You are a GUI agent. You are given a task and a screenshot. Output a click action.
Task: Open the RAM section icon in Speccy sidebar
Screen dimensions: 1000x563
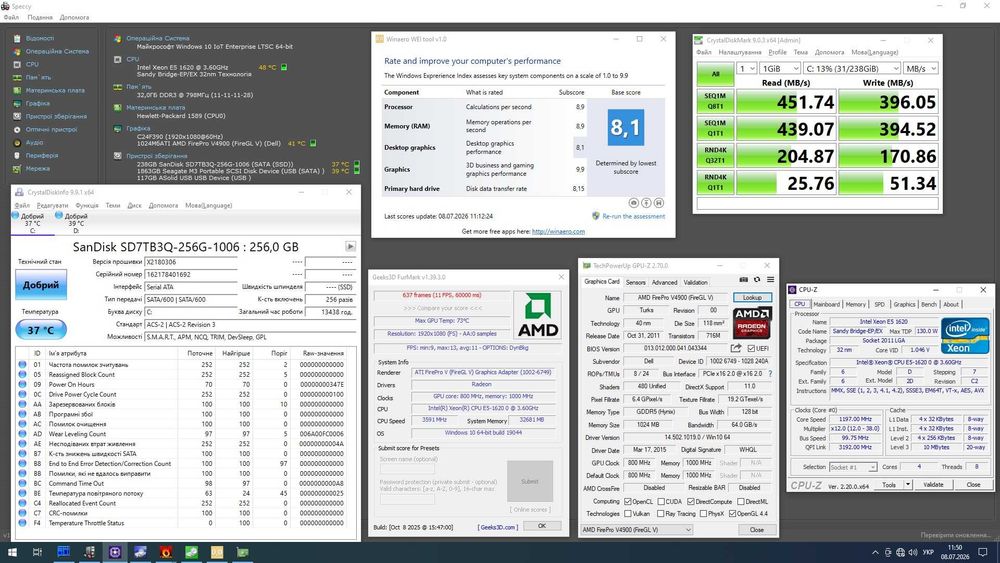coord(17,78)
